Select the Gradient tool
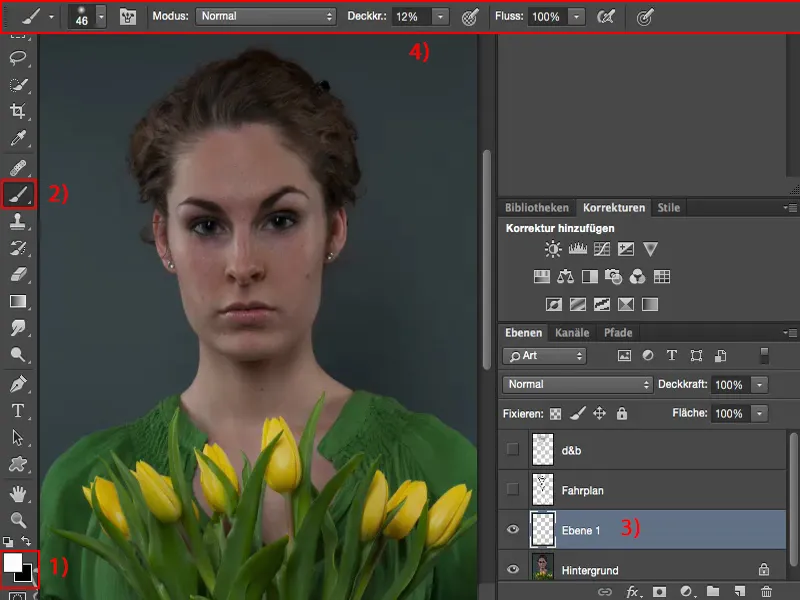The width and height of the screenshot is (800, 600). [x=18, y=302]
